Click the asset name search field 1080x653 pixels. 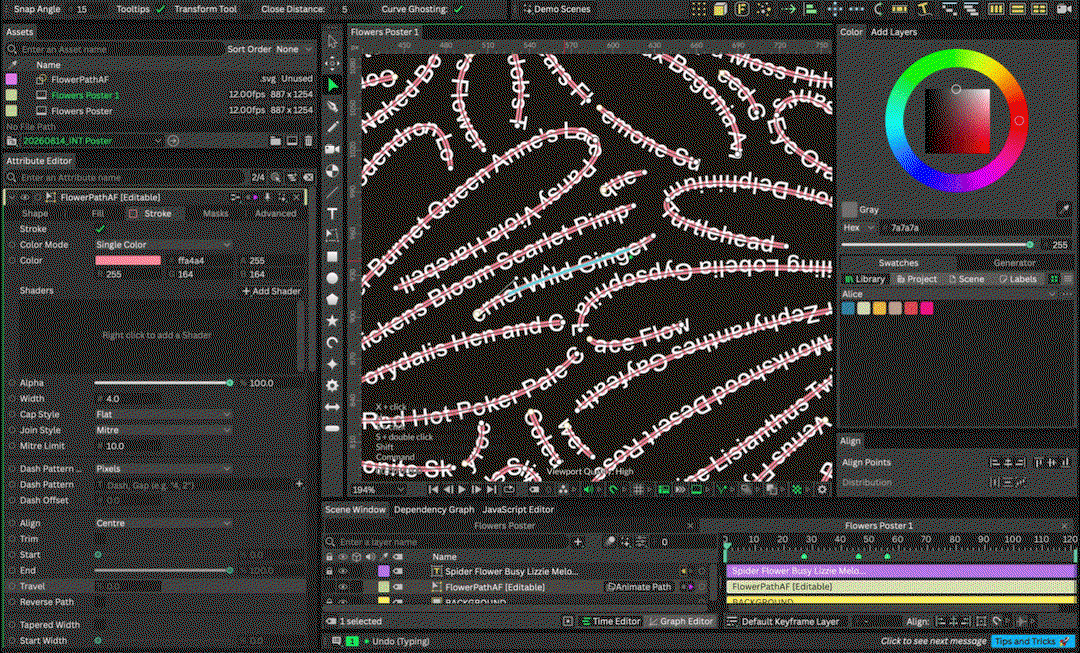pyautogui.click(x=116, y=50)
